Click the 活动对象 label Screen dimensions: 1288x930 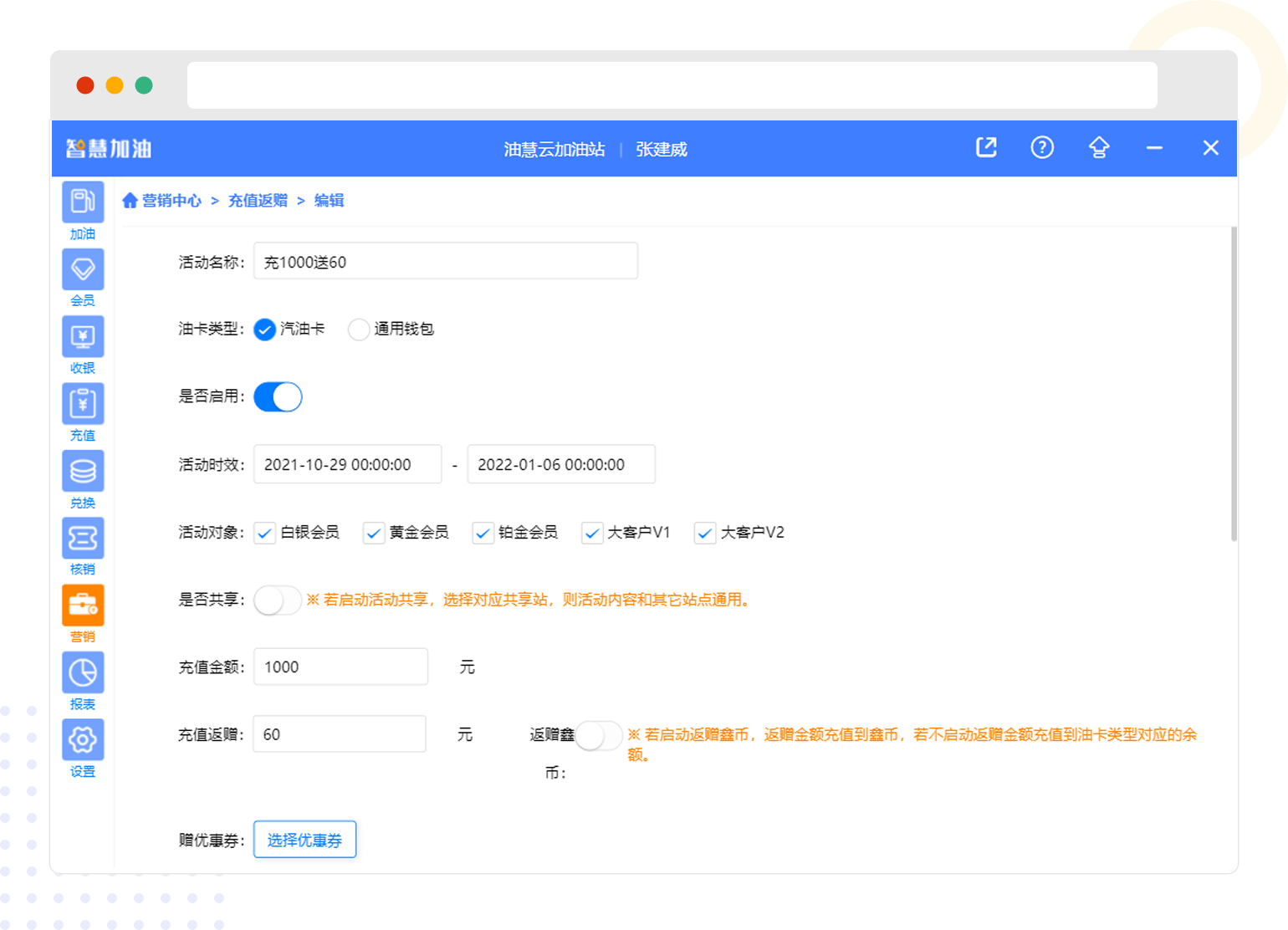[211, 533]
